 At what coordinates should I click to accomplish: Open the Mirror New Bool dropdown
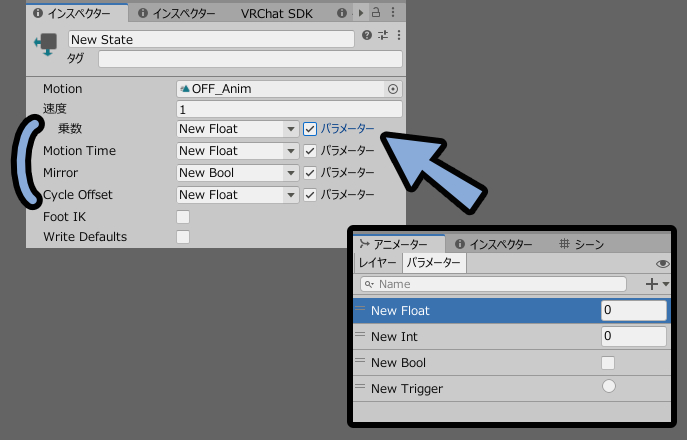pyautogui.click(x=237, y=173)
